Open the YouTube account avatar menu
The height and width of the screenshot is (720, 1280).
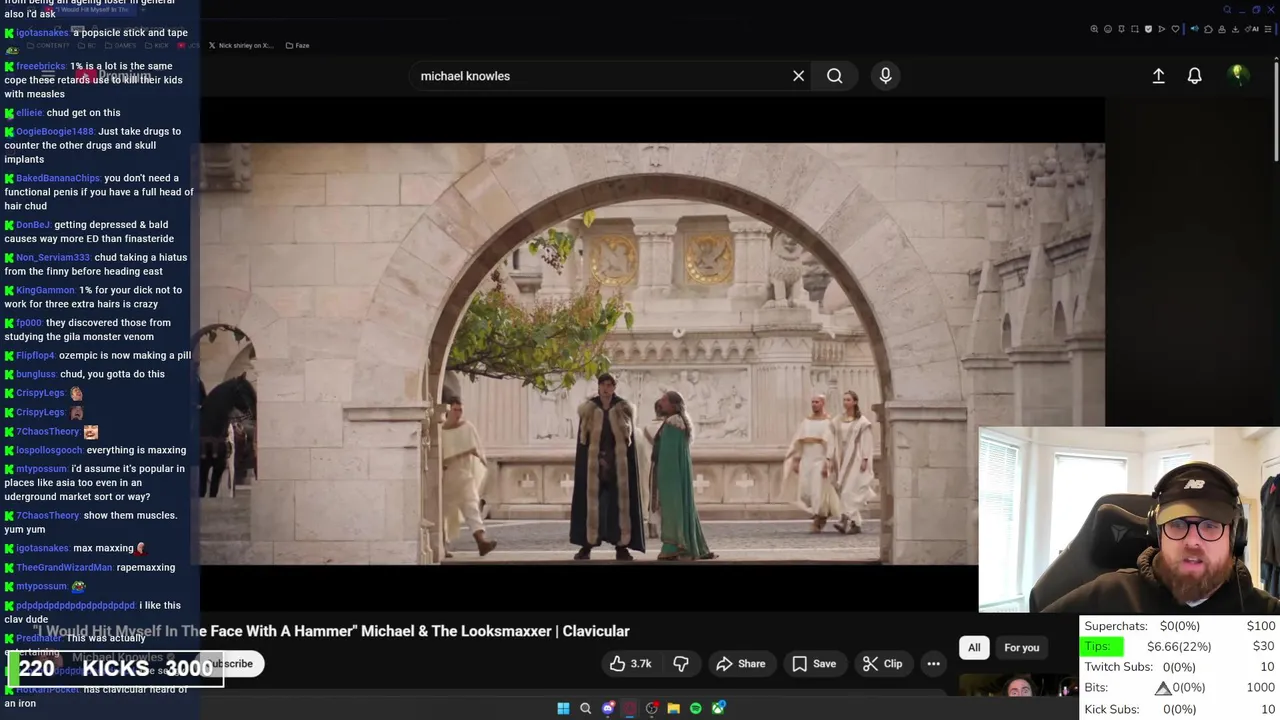point(1237,75)
